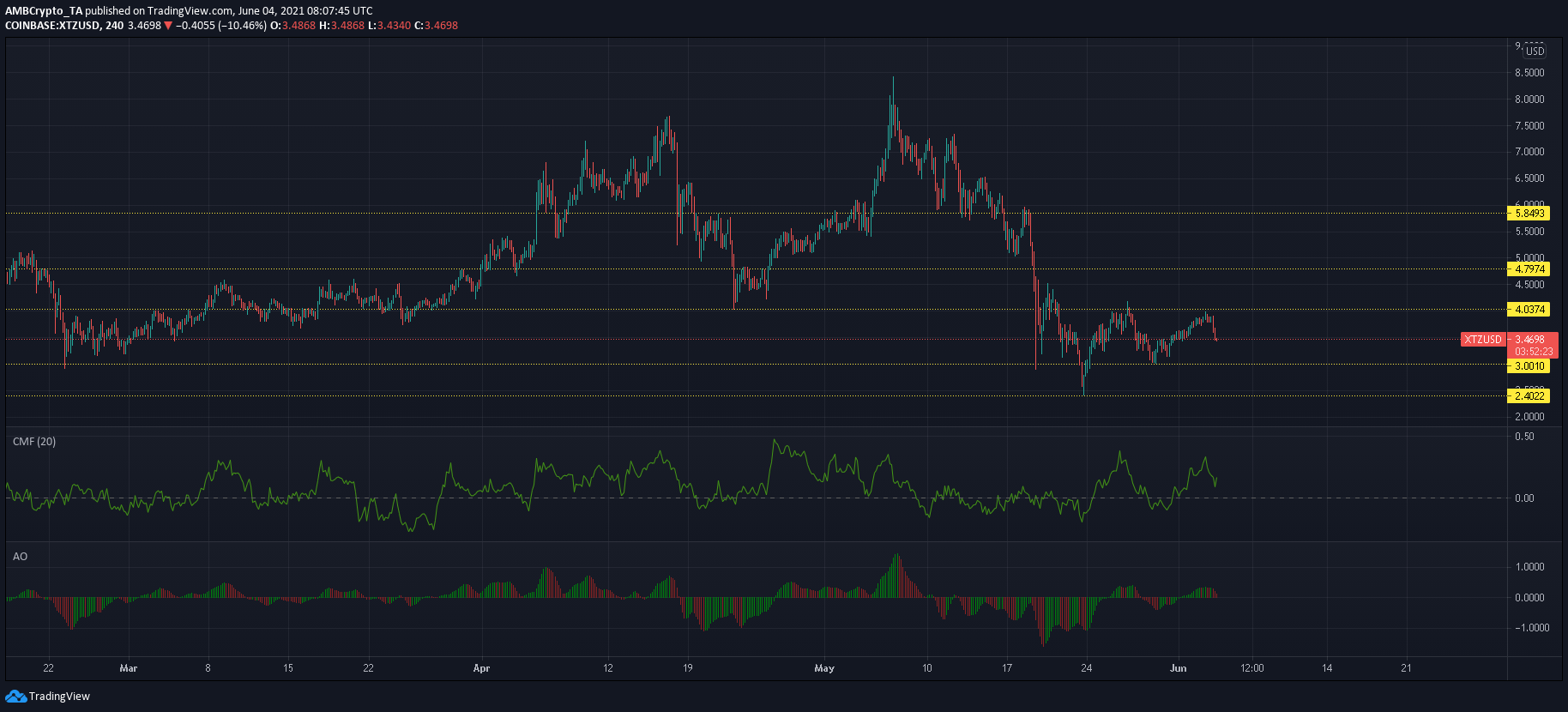The width and height of the screenshot is (1568, 712).
Task: Click the 3.0010 yellow price level tag
Action: click(1529, 366)
